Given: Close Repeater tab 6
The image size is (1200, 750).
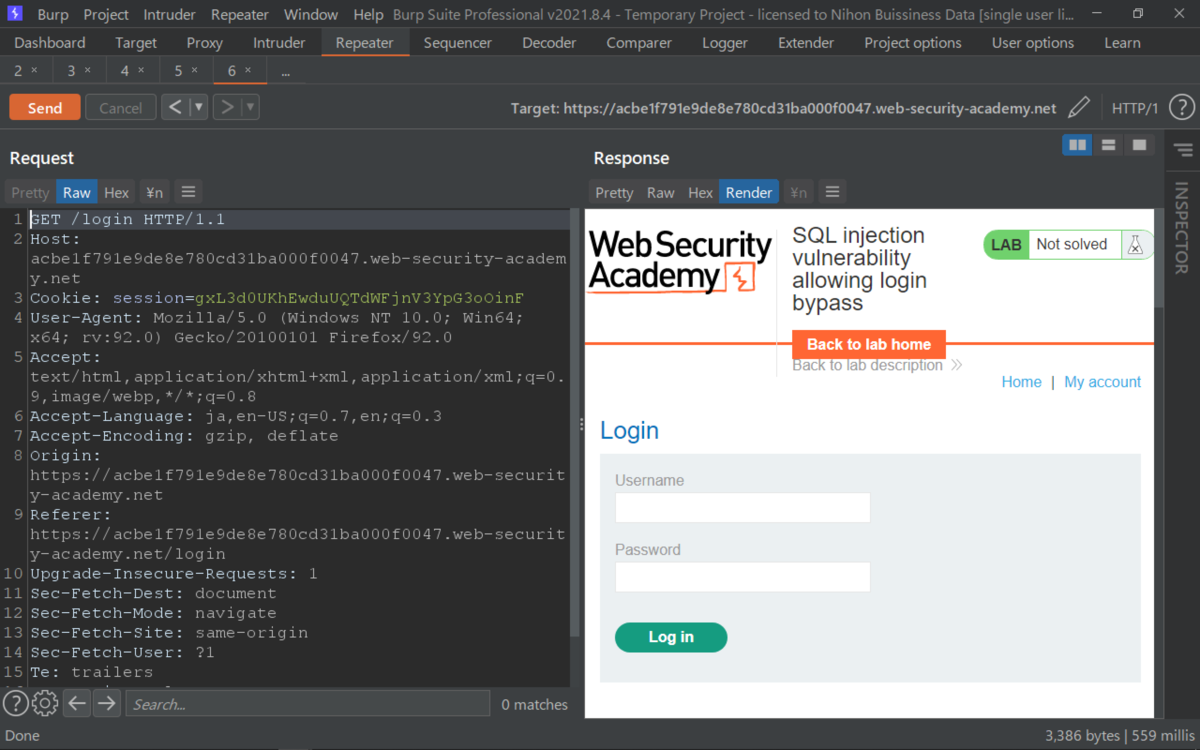Looking at the screenshot, I should (248, 71).
